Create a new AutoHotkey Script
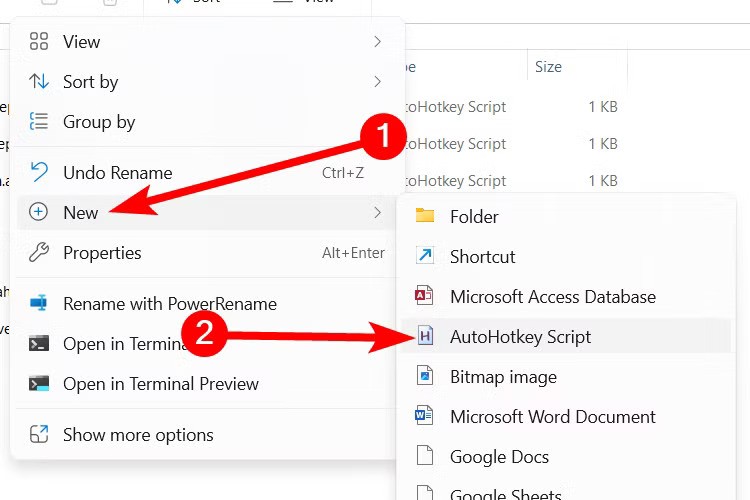The image size is (750, 500). pyautogui.click(x=566, y=337)
